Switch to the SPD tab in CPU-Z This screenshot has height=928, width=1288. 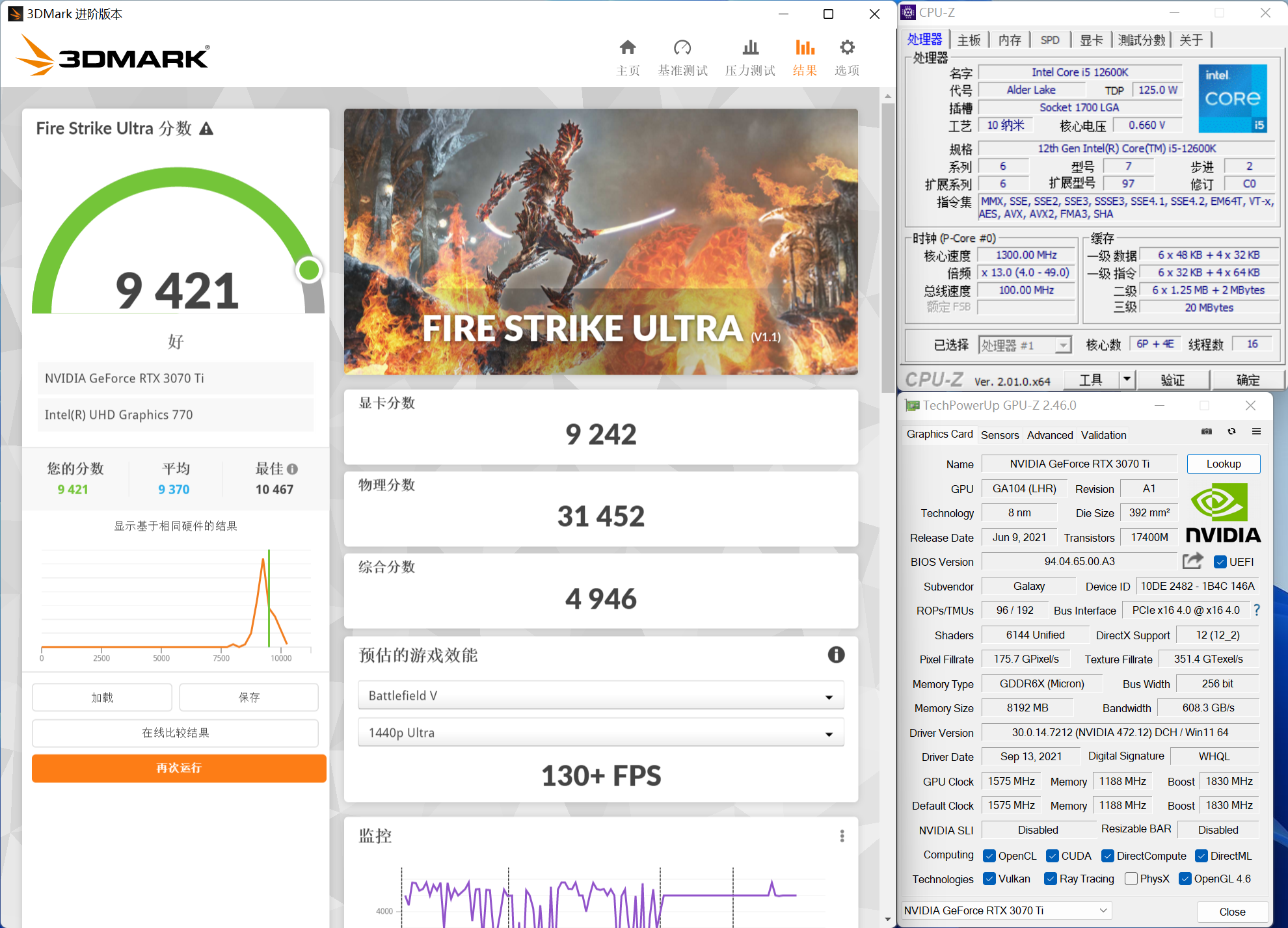click(x=1049, y=40)
